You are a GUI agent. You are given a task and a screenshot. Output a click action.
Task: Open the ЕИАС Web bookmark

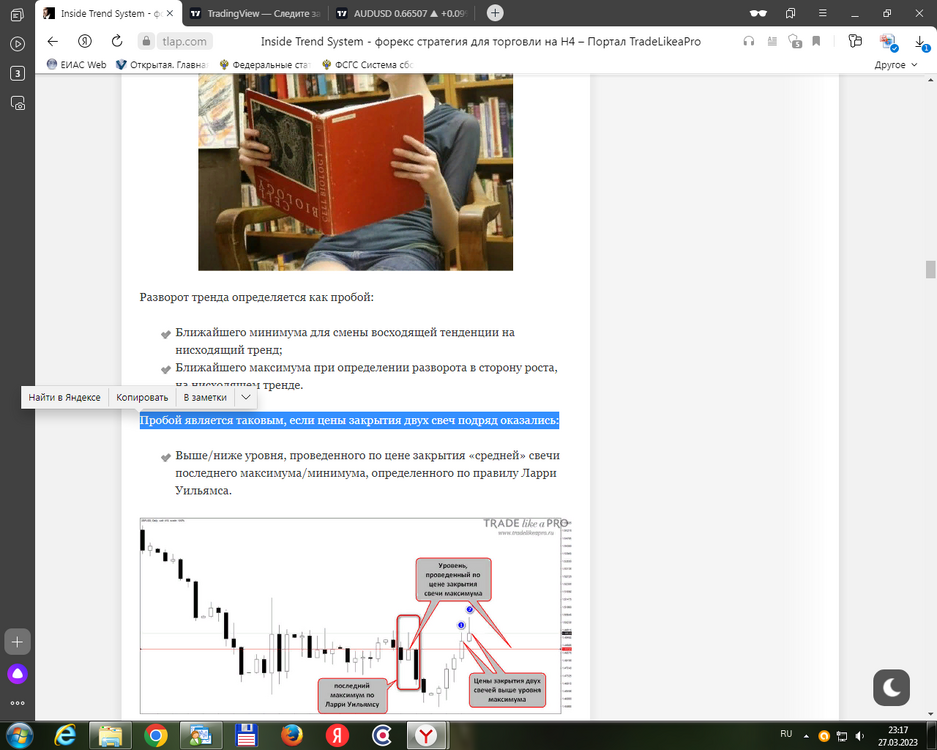(x=76, y=65)
